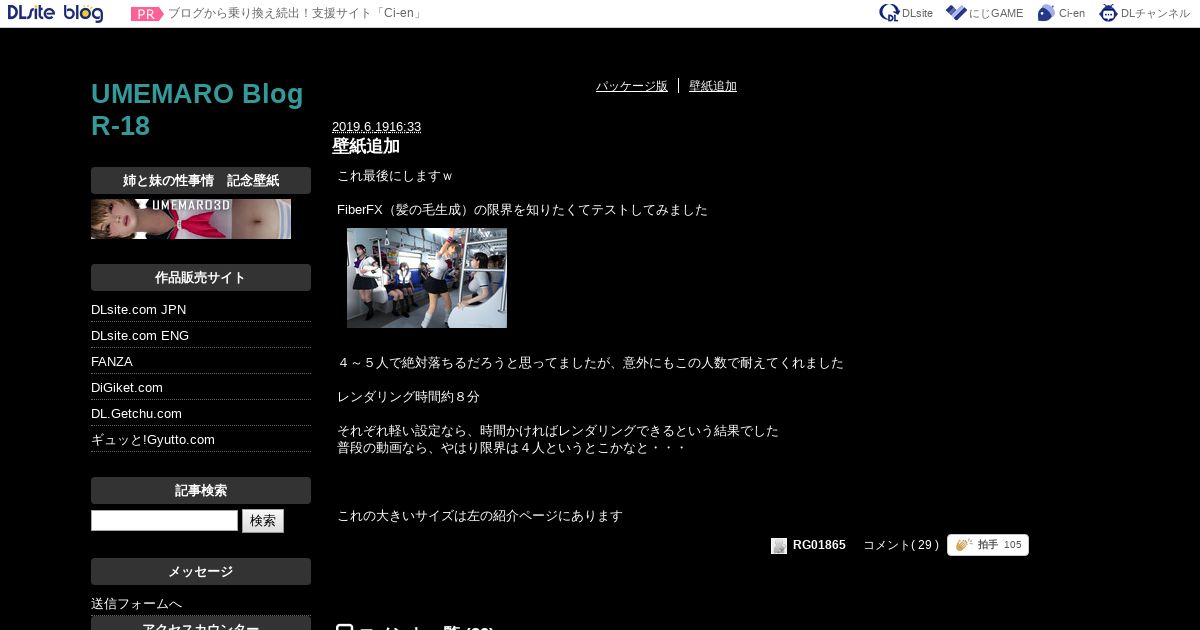This screenshot has height=630, width=1200.
Task: Focus the article search input field
Action: 164,521
